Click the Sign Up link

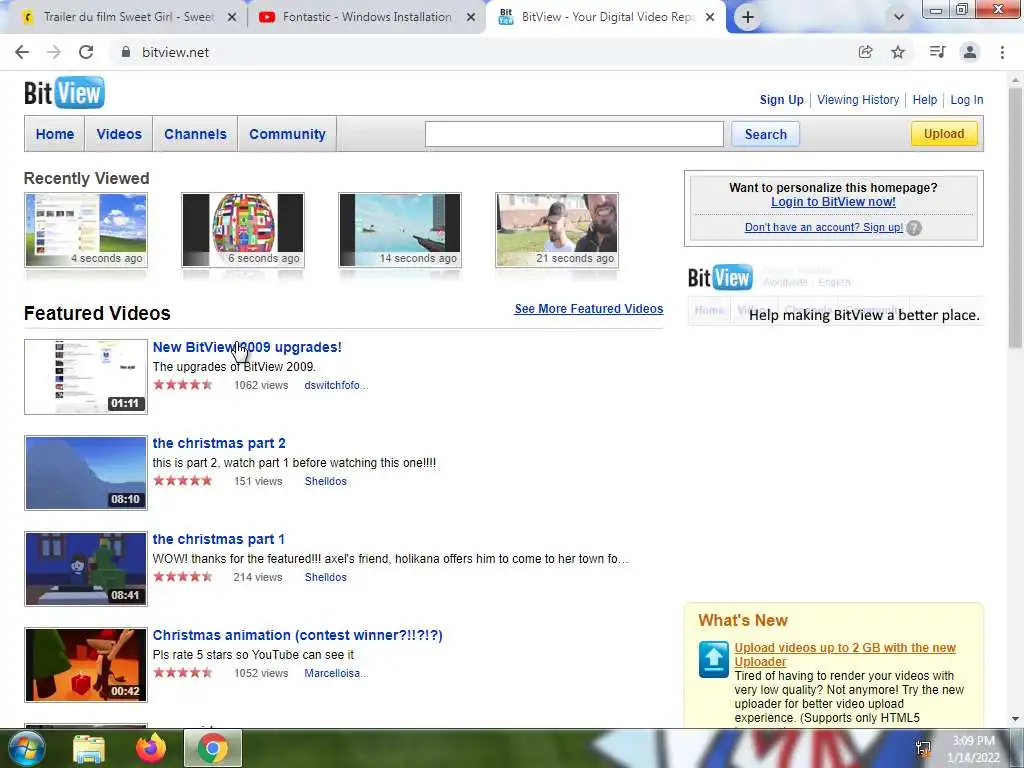(x=781, y=100)
